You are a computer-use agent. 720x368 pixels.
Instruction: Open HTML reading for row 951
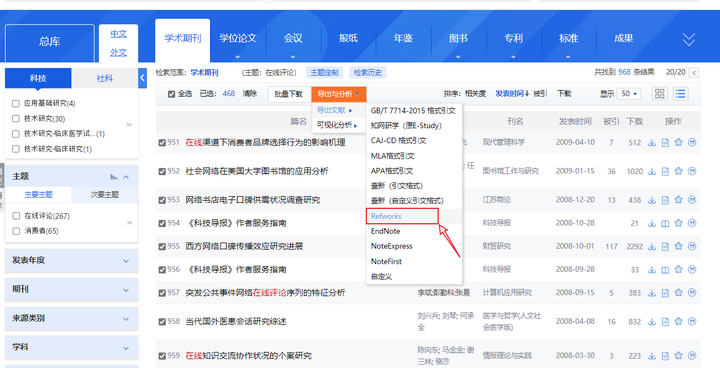coord(665,142)
